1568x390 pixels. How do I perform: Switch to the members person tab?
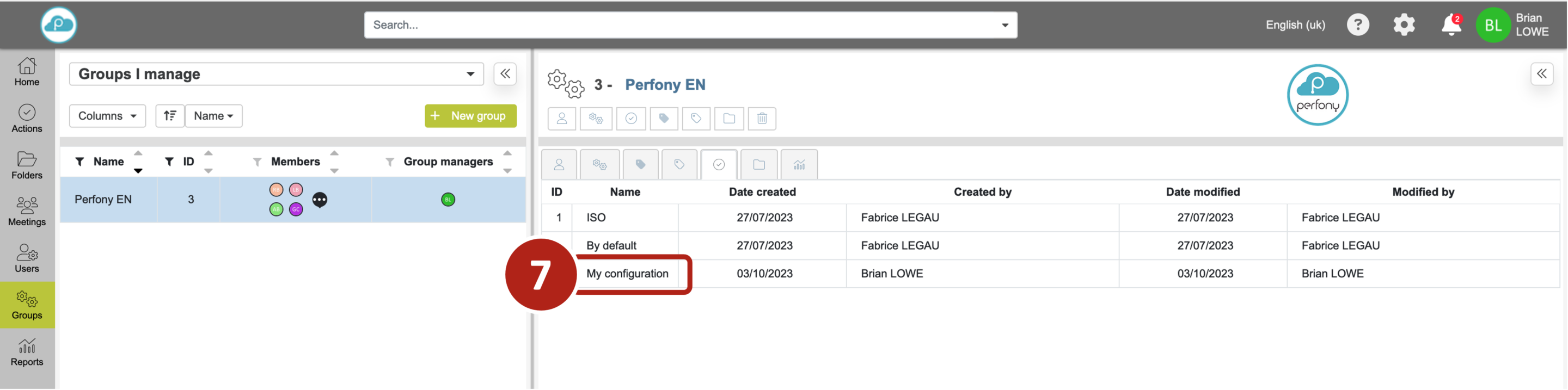[x=559, y=164]
